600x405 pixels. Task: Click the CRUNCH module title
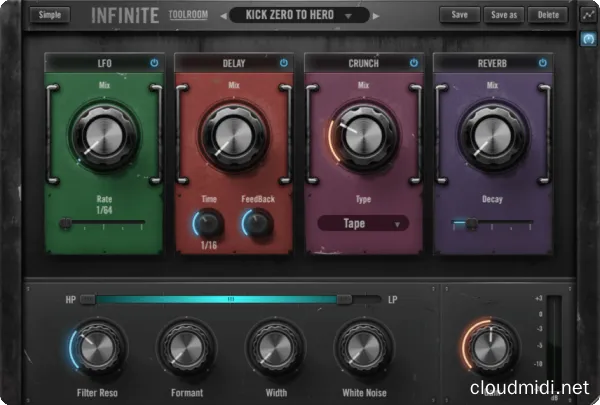coord(364,63)
